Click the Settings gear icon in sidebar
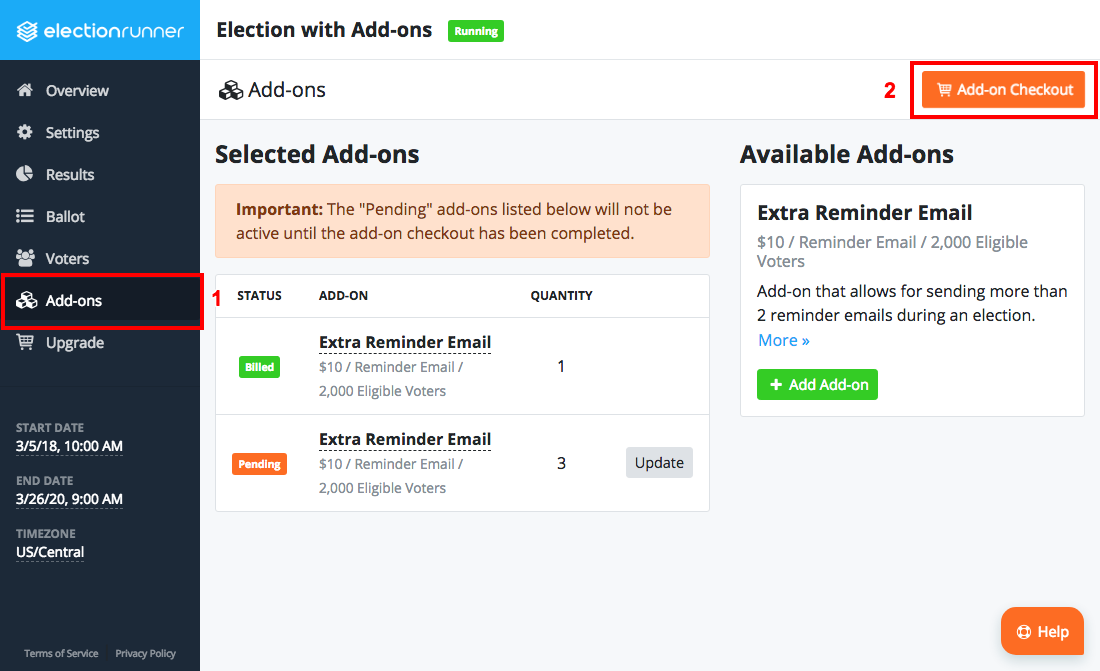 coord(27,132)
